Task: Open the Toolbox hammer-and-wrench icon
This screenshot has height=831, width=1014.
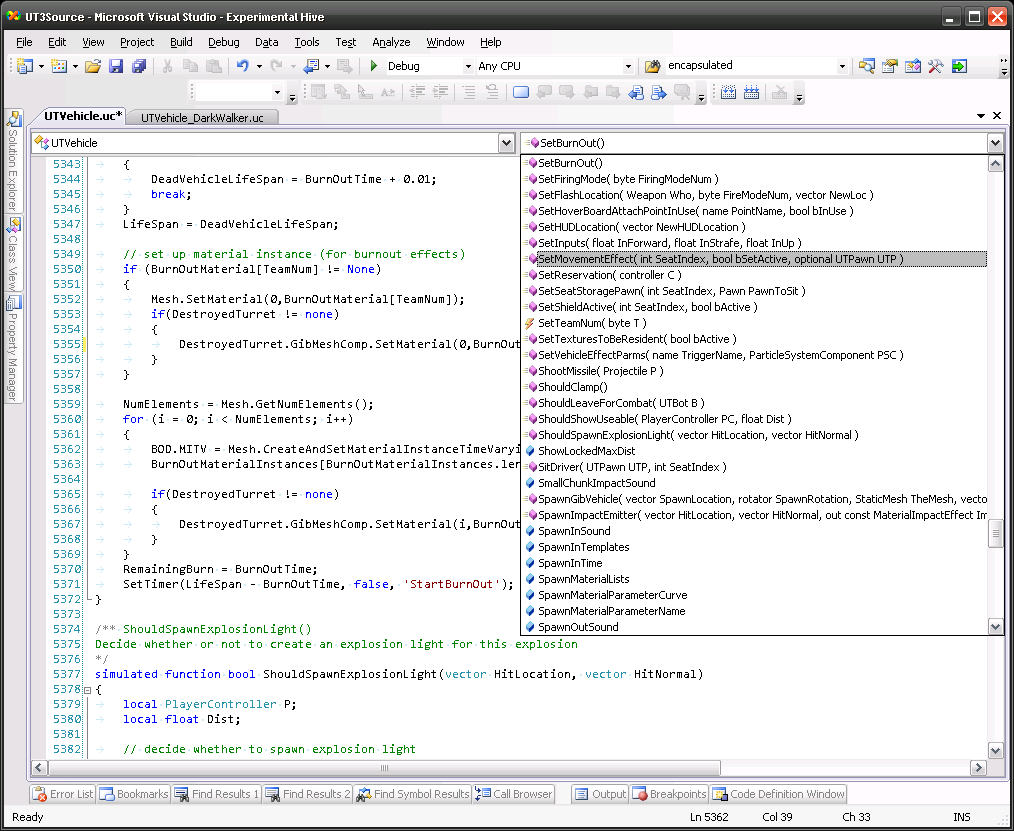Action: click(x=935, y=66)
